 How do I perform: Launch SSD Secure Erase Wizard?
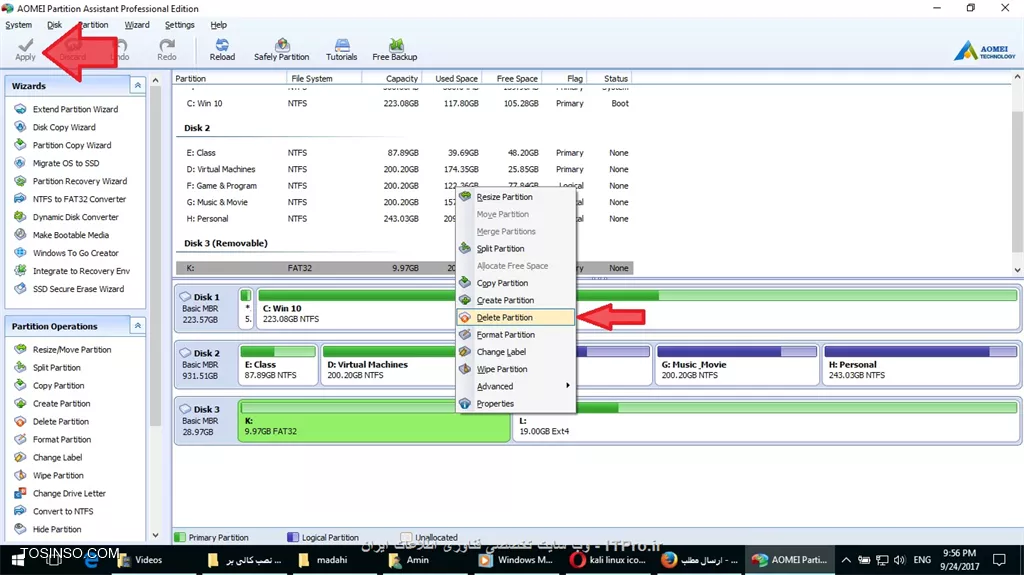coord(78,289)
